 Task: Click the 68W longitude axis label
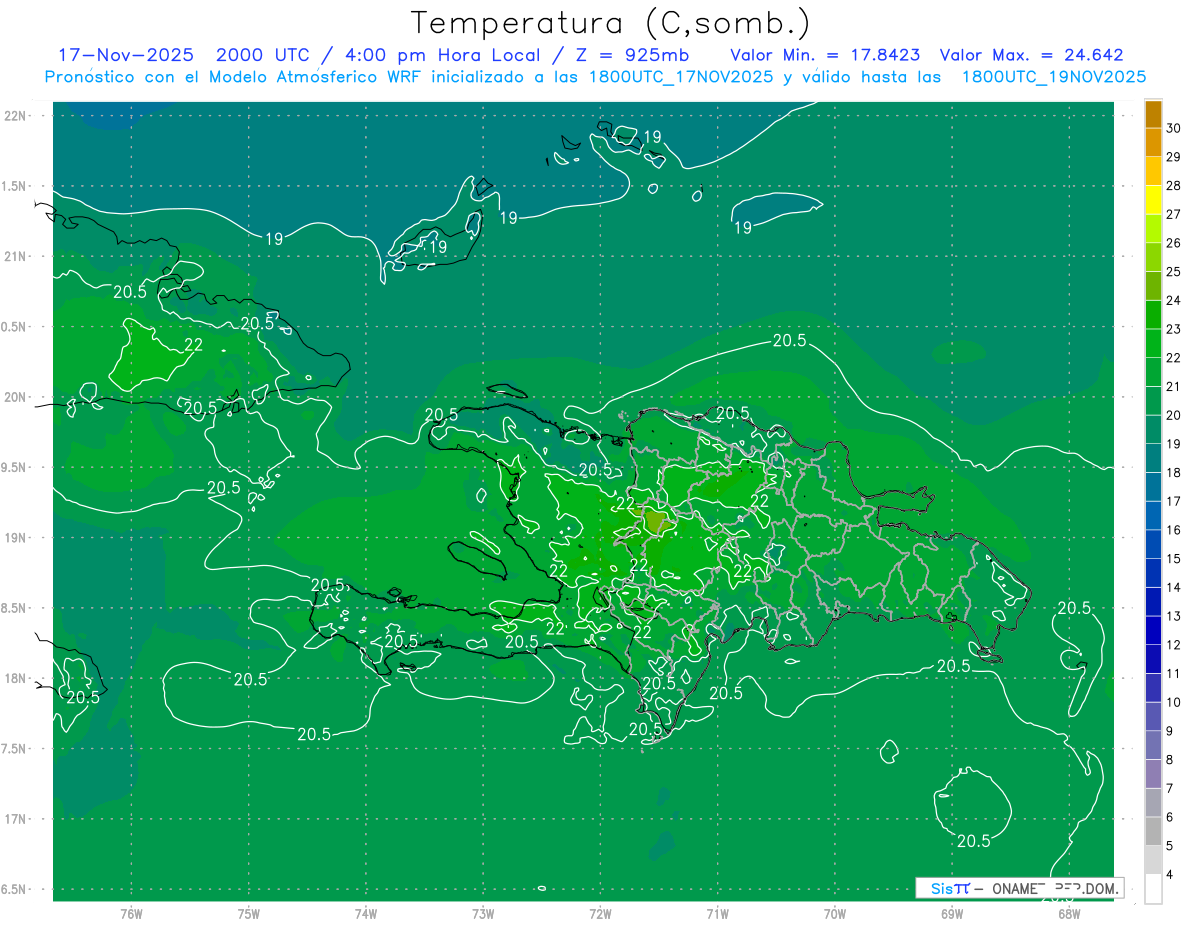1069,913
